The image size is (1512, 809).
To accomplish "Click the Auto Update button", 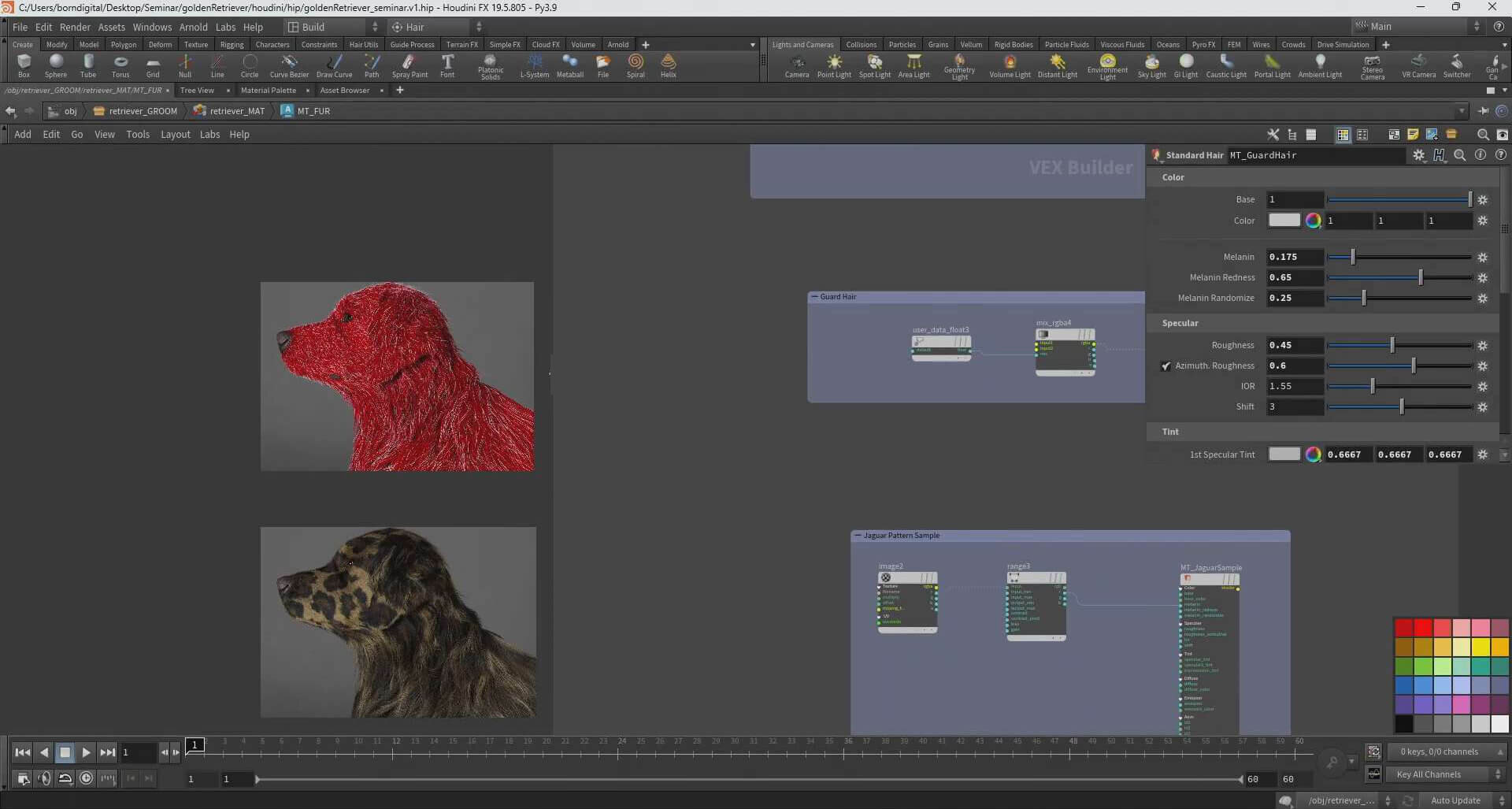I will click(x=1455, y=800).
